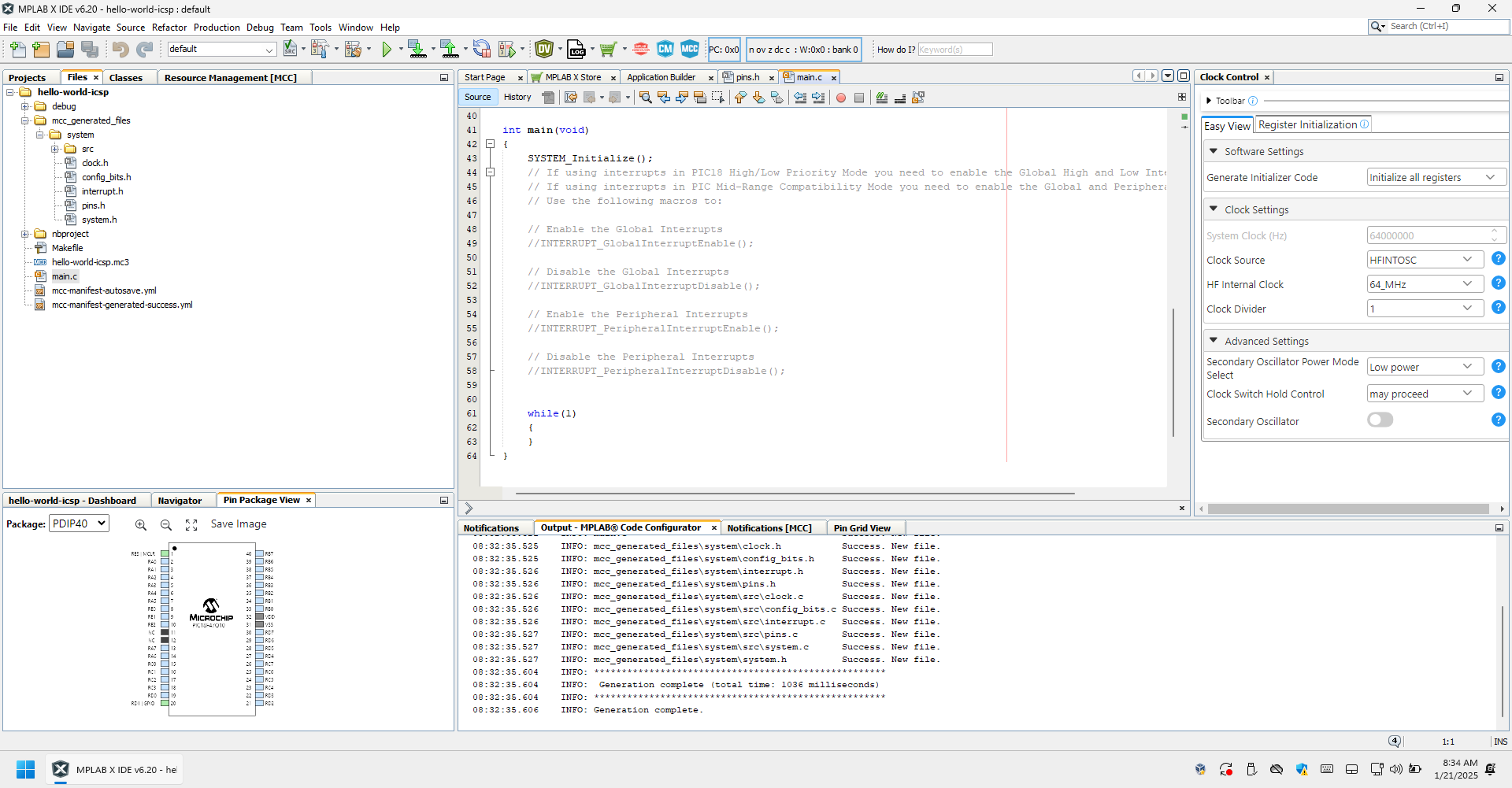Open the Navigator tab

click(180, 501)
